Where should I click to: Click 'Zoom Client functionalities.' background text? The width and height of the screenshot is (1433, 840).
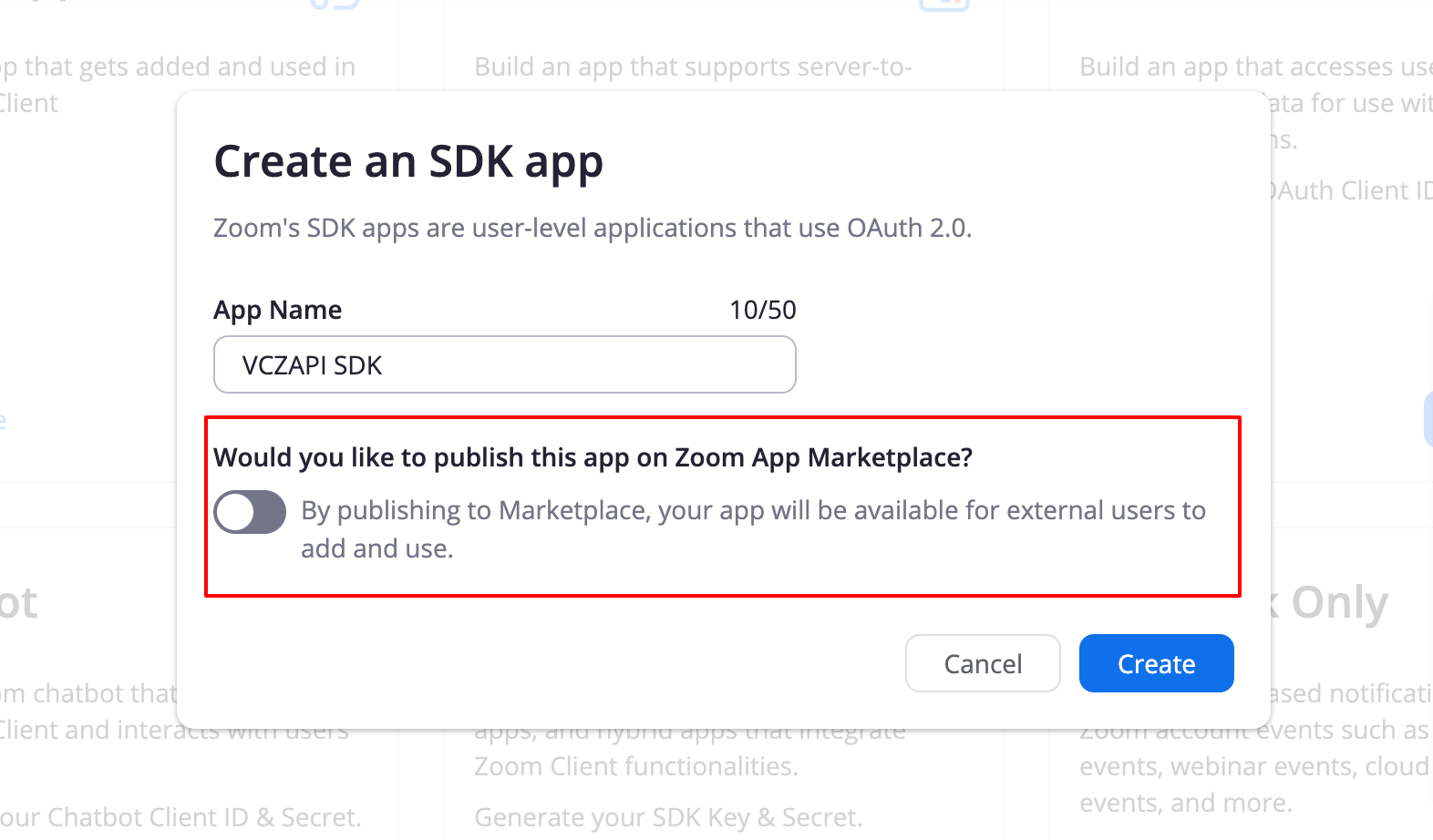coord(636,766)
